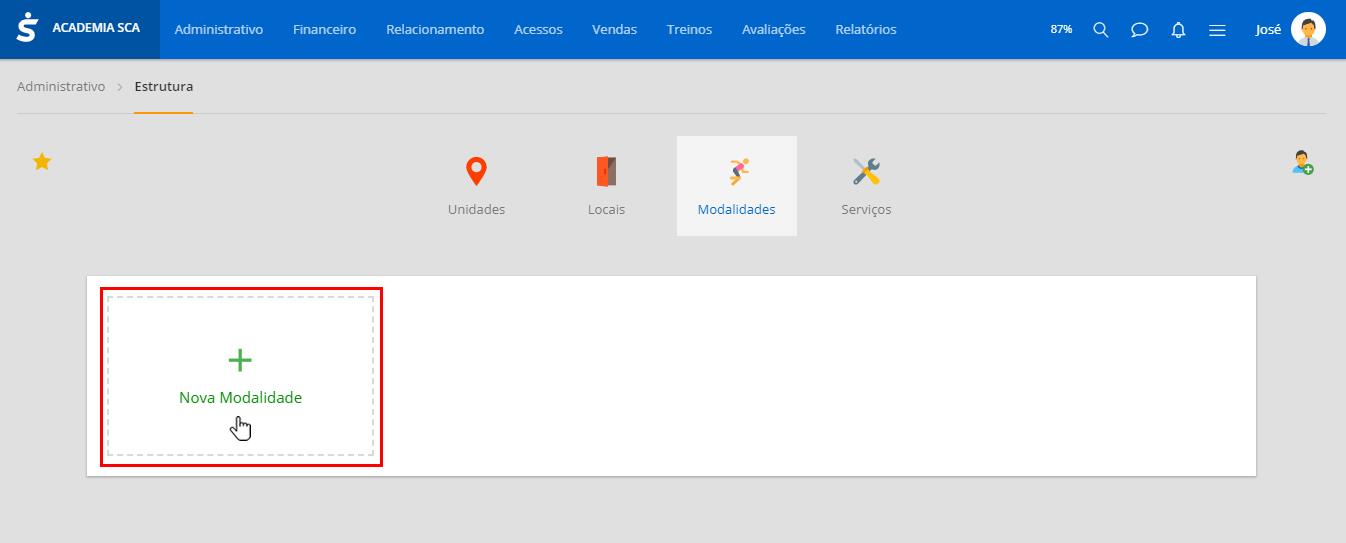1346x543 pixels.
Task: Select the Locais door icon
Action: (x=606, y=172)
